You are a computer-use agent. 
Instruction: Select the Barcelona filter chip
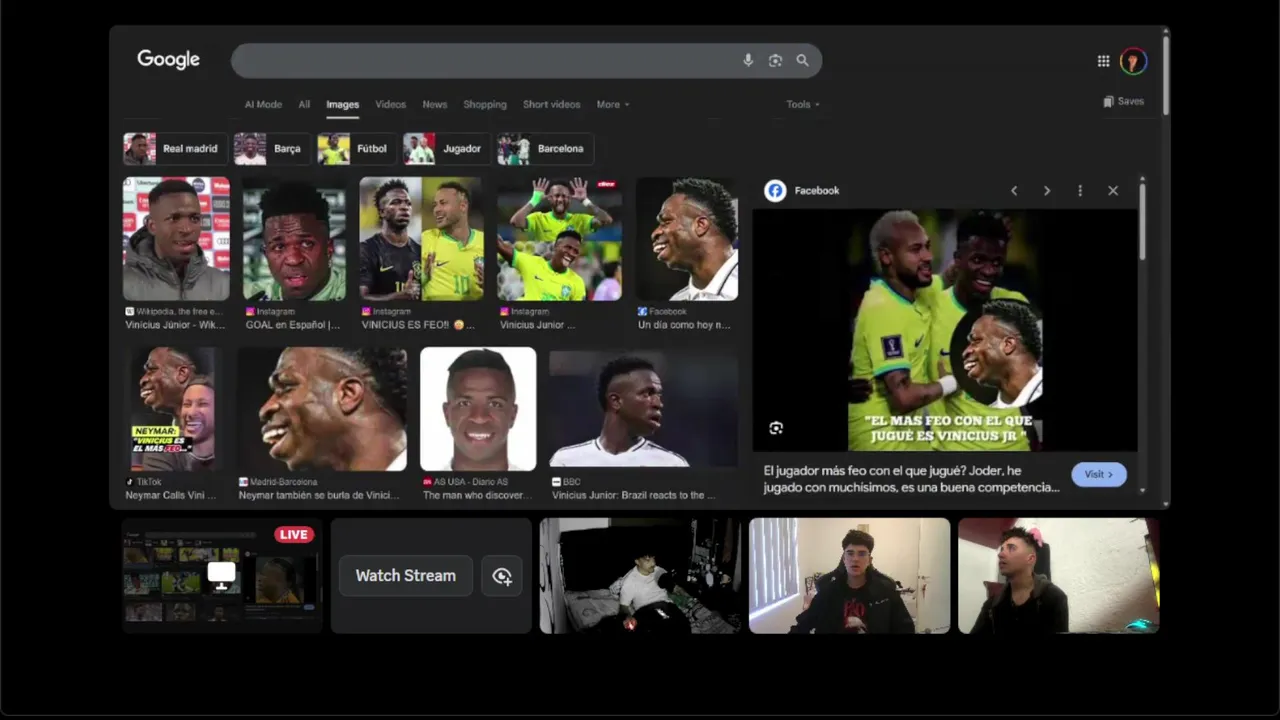click(x=545, y=149)
